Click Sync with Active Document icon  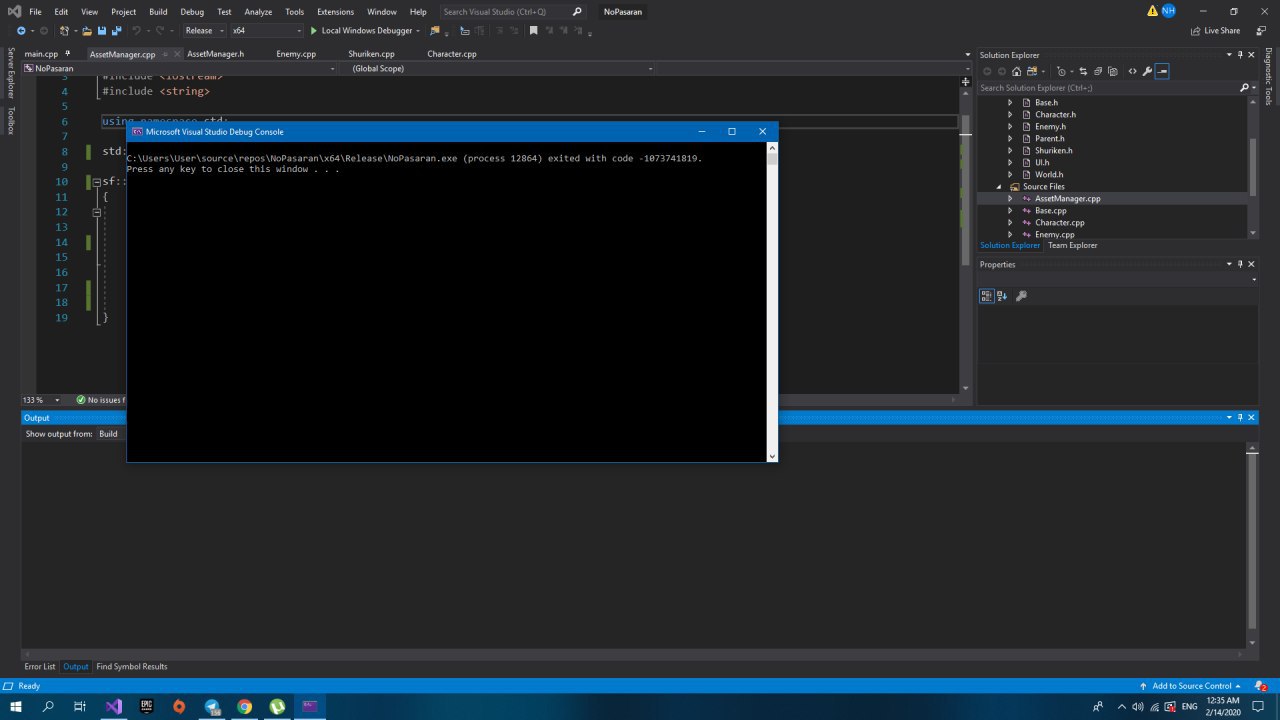tap(1083, 71)
